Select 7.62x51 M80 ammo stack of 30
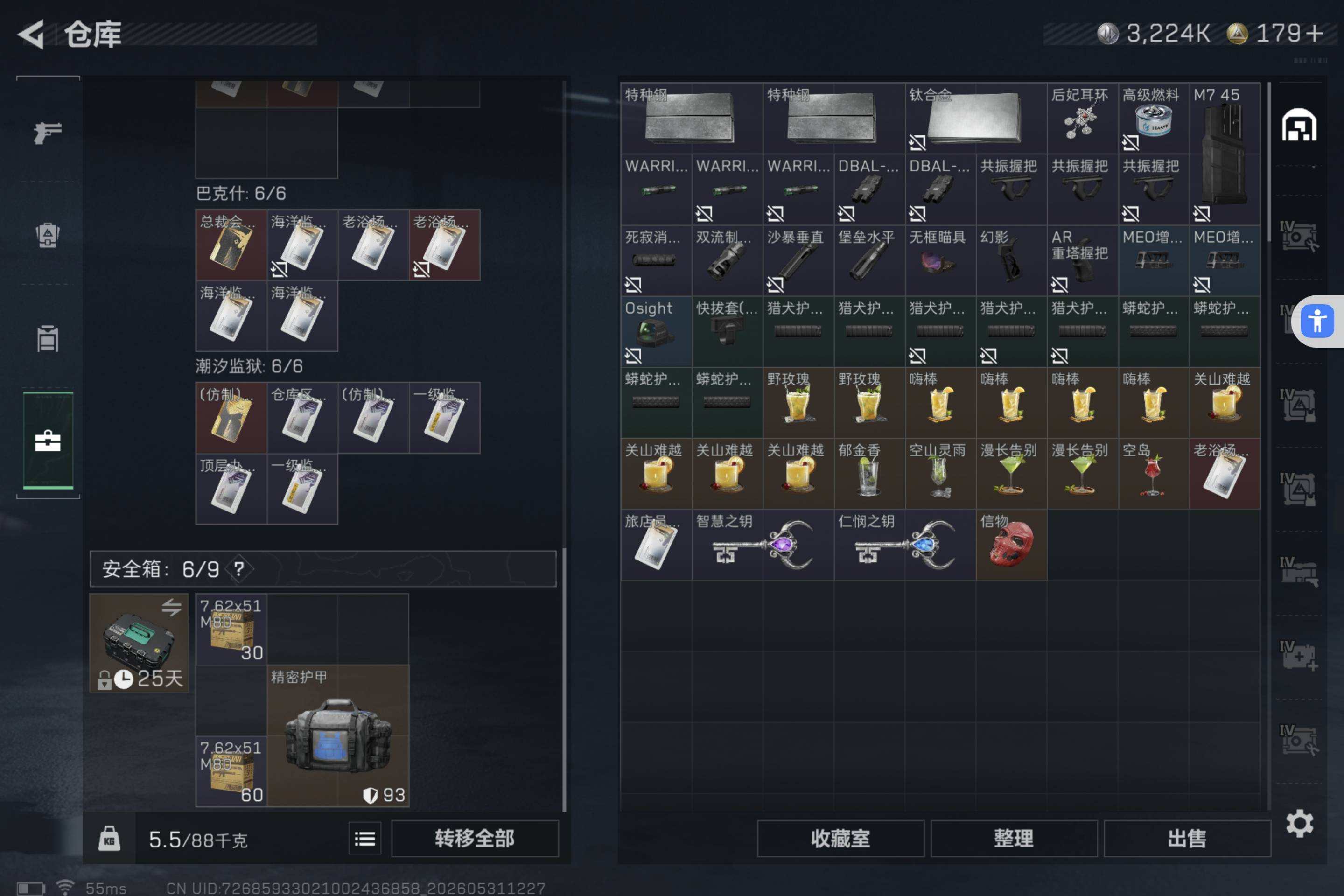Viewport: 1344px width, 896px height. 231,629
